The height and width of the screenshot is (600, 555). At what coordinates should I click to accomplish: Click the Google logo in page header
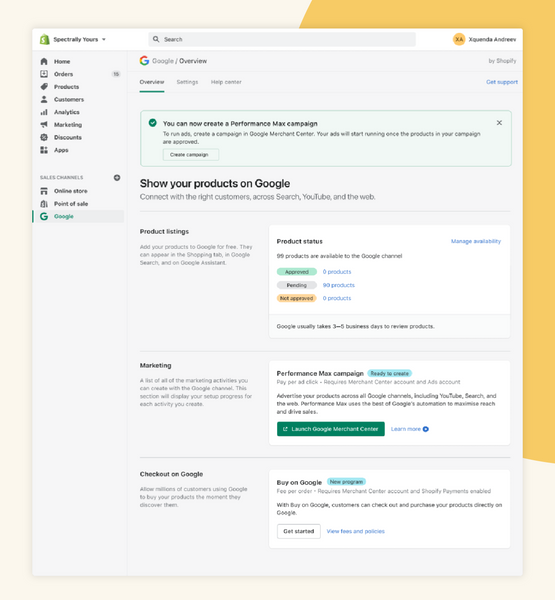pos(144,60)
